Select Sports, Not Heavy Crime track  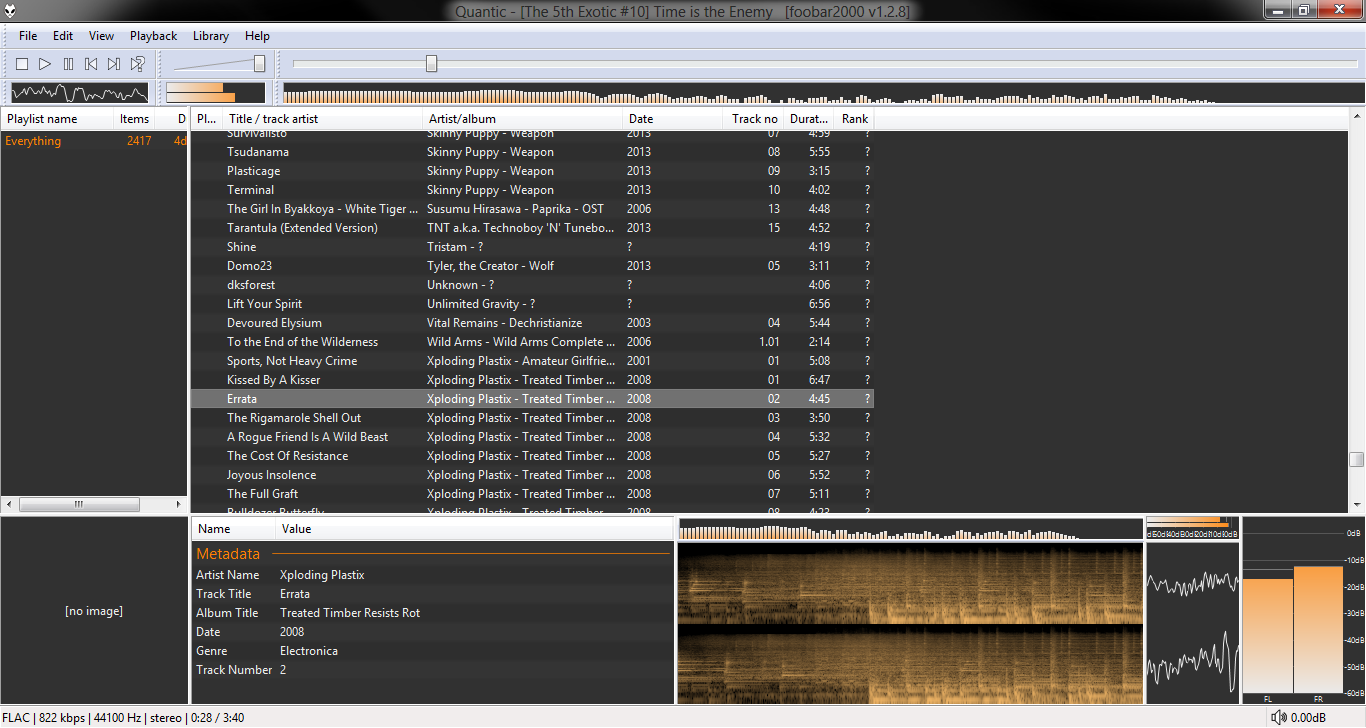coord(532,361)
